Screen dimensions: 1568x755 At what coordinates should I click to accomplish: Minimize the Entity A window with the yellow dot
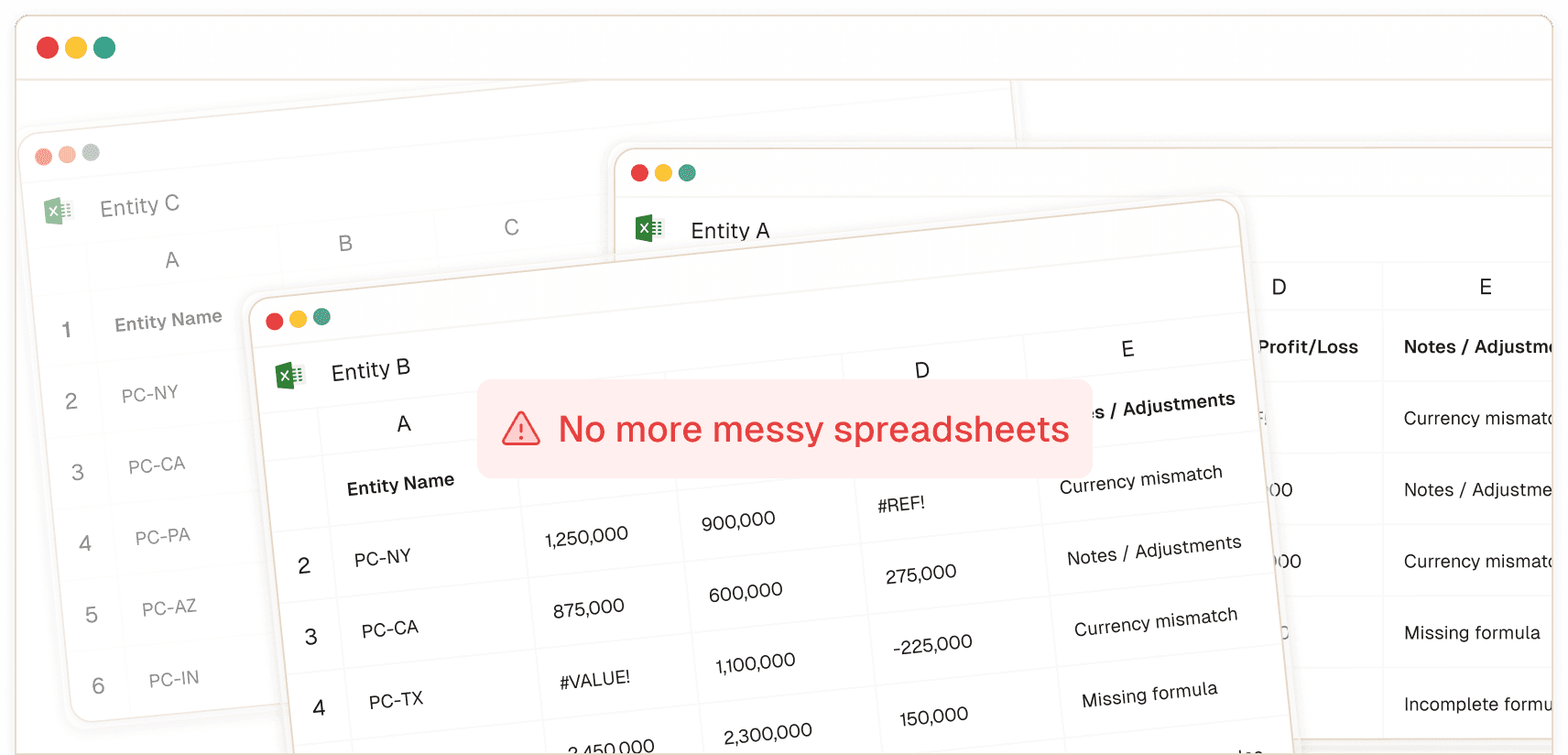pyautogui.click(x=663, y=173)
